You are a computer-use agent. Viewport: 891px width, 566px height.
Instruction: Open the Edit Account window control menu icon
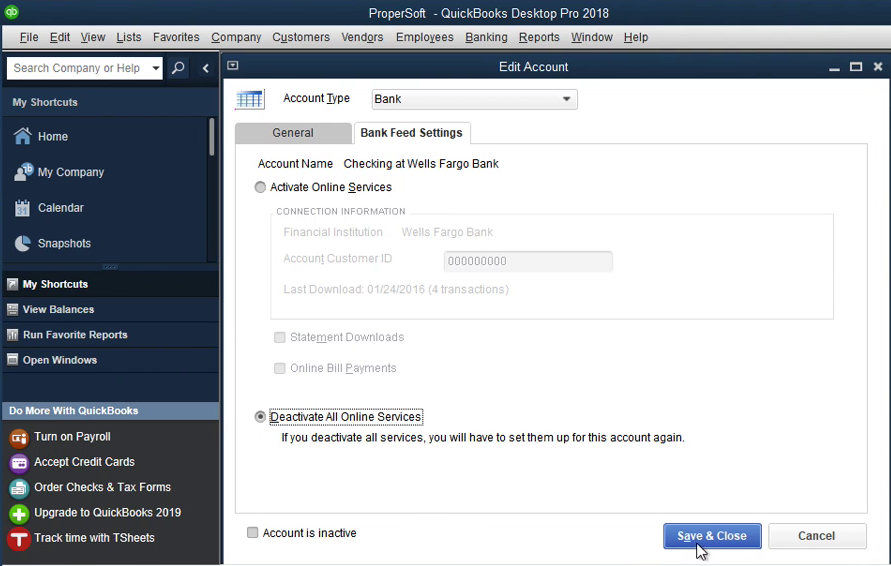[x=233, y=65]
